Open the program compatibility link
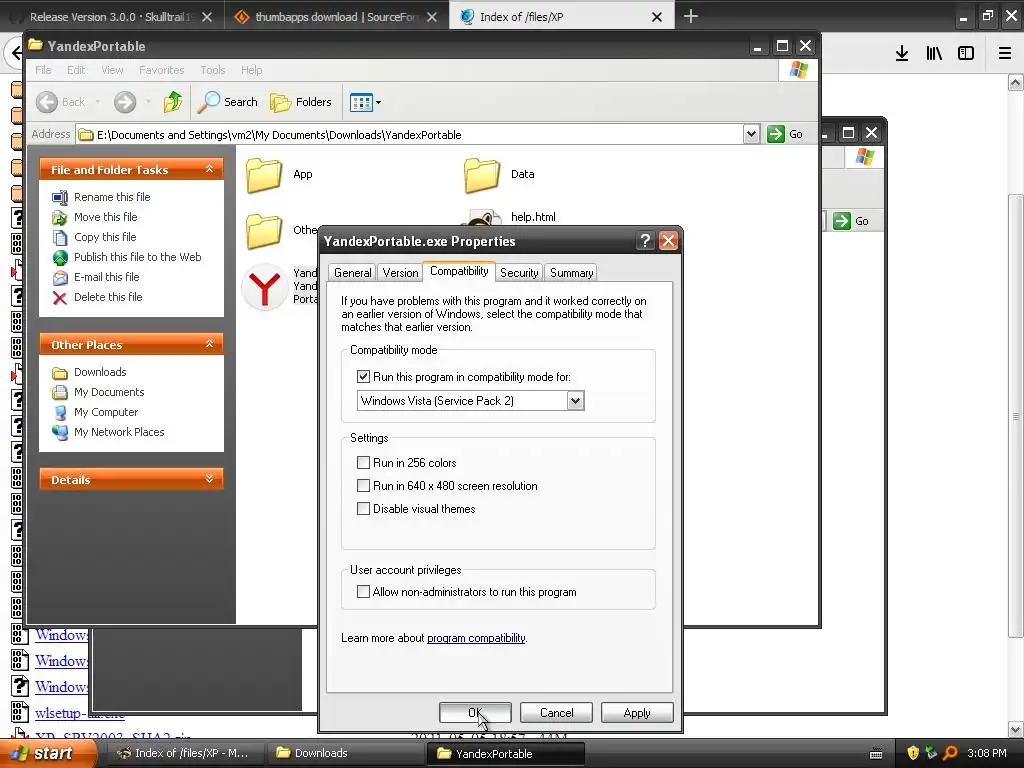Screen dimensions: 1024x768 point(476,638)
